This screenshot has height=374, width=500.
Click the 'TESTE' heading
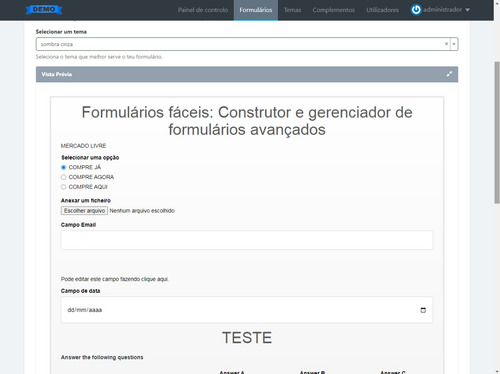pyautogui.click(x=247, y=338)
